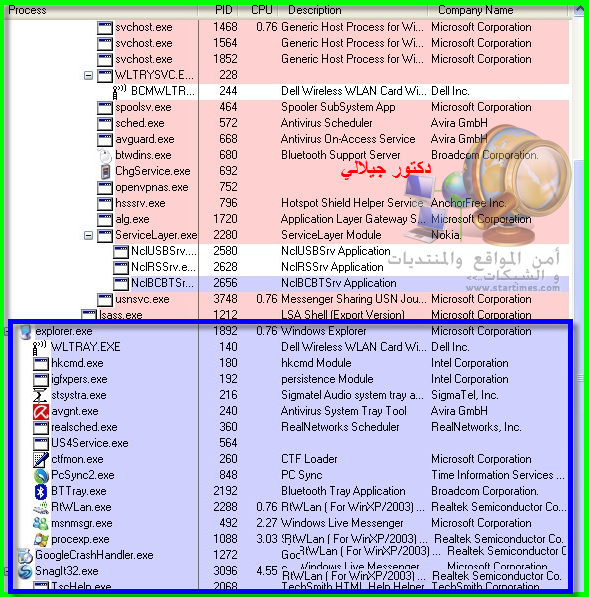Collapse the WLTRYSVC.E... process tree
The image size is (589, 597).
(88, 75)
